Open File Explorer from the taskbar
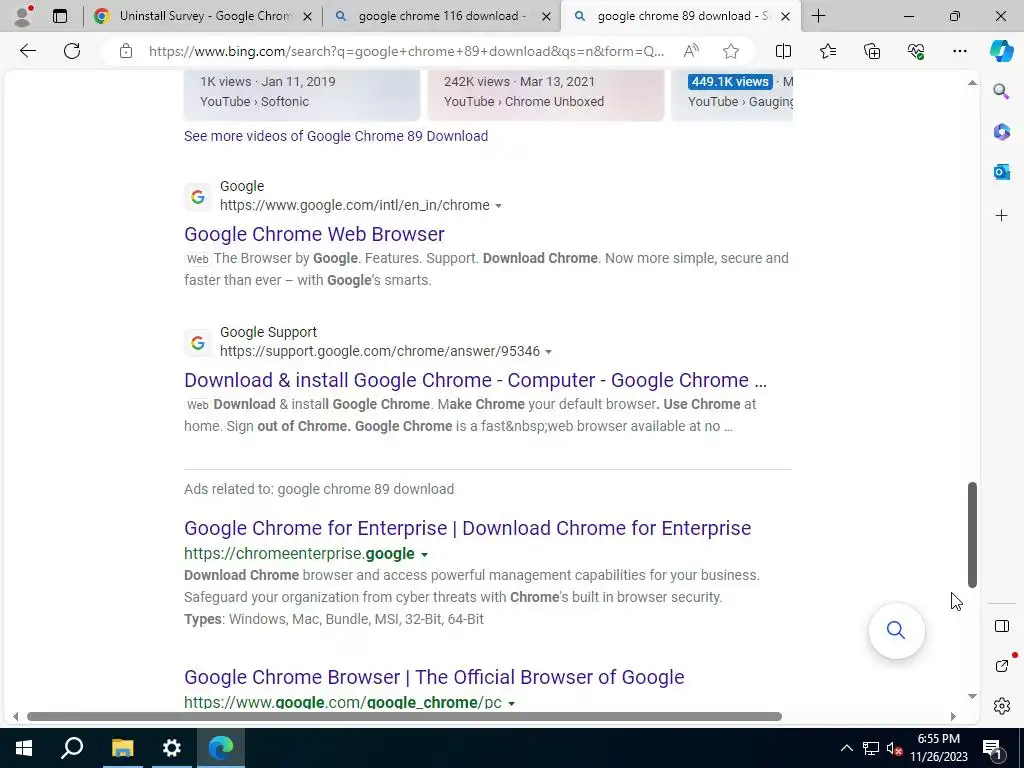The height and width of the screenshot is (768, 1024). [122, 748]
